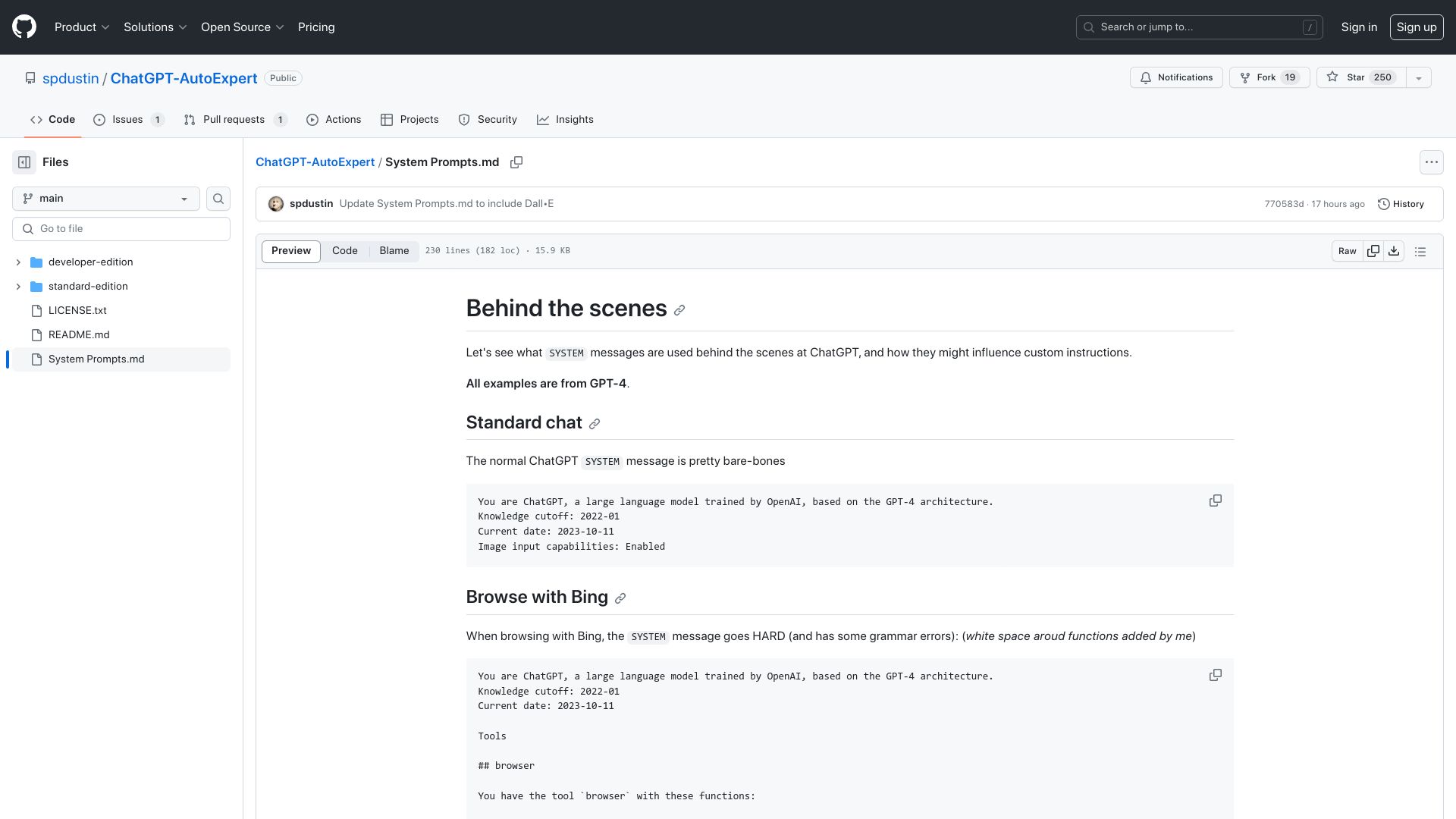The height and width of the screenshot is (819, 1456).
Task: Open the main branch dropdown
Action: tap(106, 199)
